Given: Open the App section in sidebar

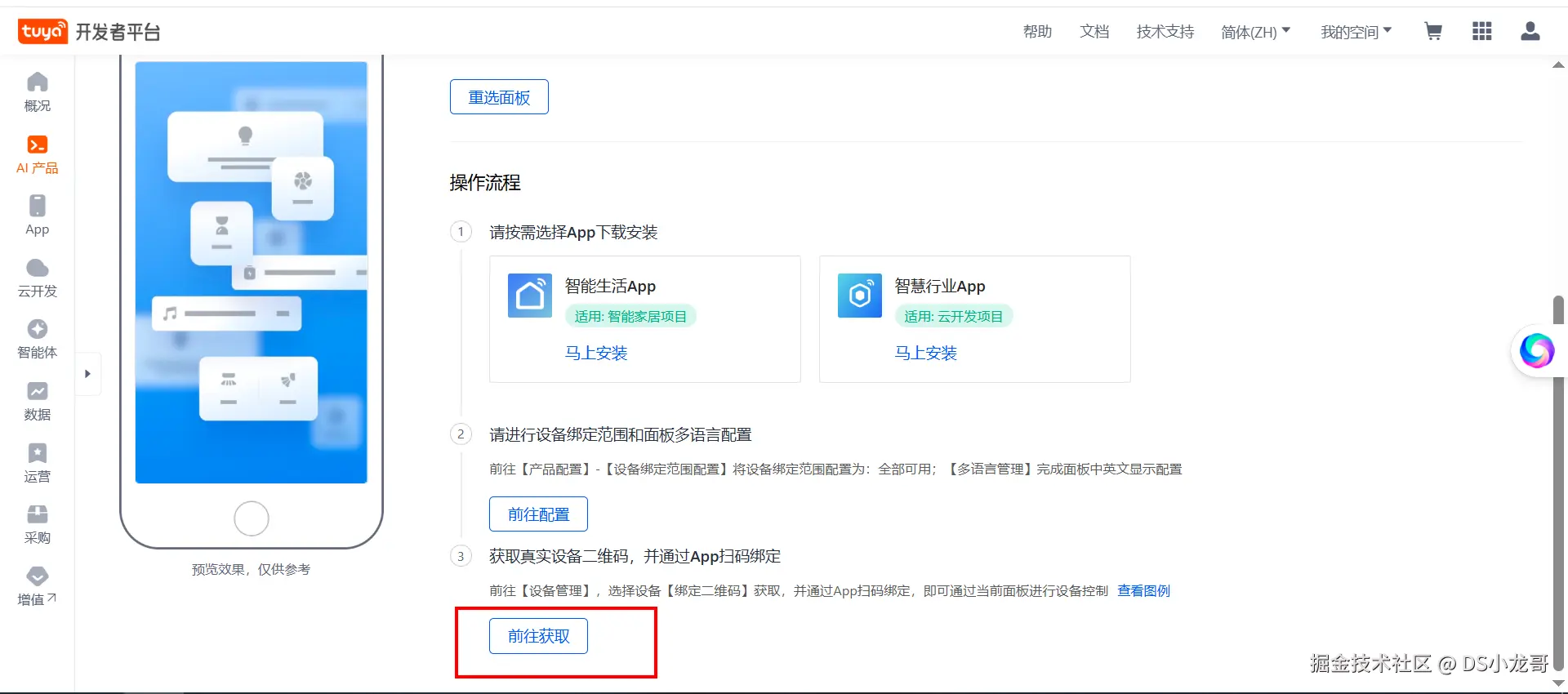Looking at the screenshot, I should pyautogui.click(x=38, y=216).
